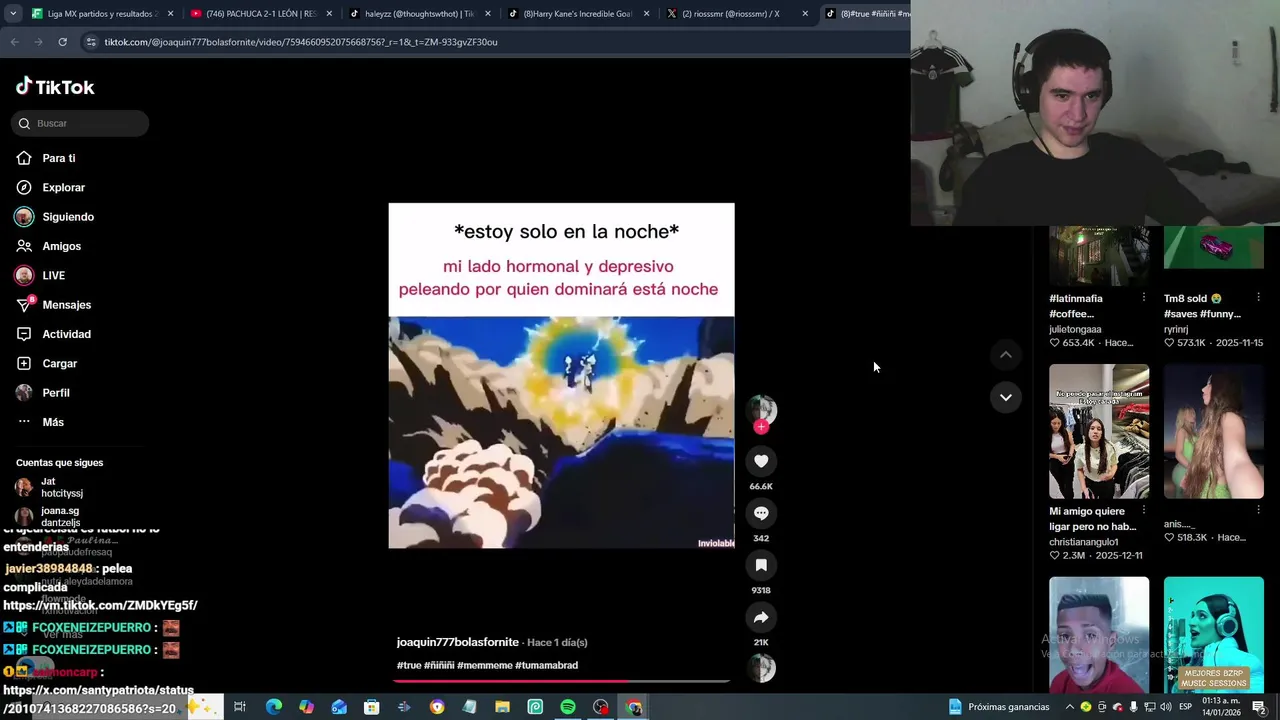Open Mi amigo quiere ligar video thumbnail
Viewport: 1280px width, 720px height.
1099,431
